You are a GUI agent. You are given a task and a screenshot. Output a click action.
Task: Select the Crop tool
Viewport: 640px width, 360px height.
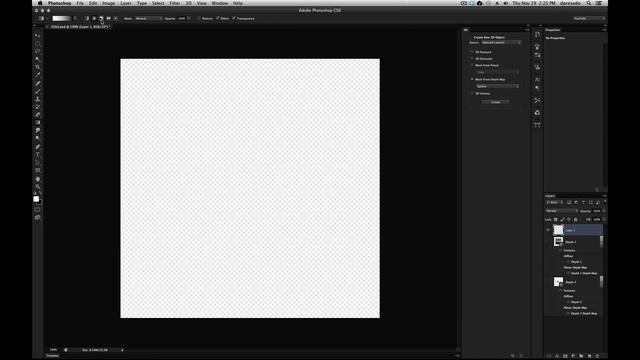click(x=38, y=67)
